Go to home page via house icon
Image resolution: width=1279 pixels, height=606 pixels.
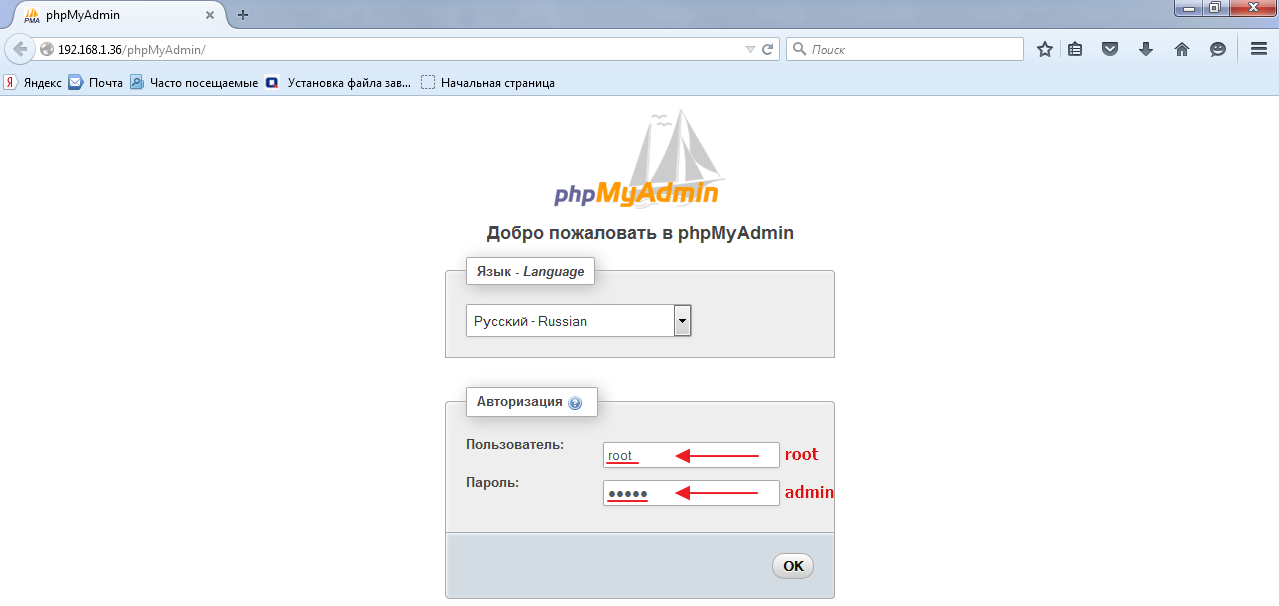pos(1182,49)
